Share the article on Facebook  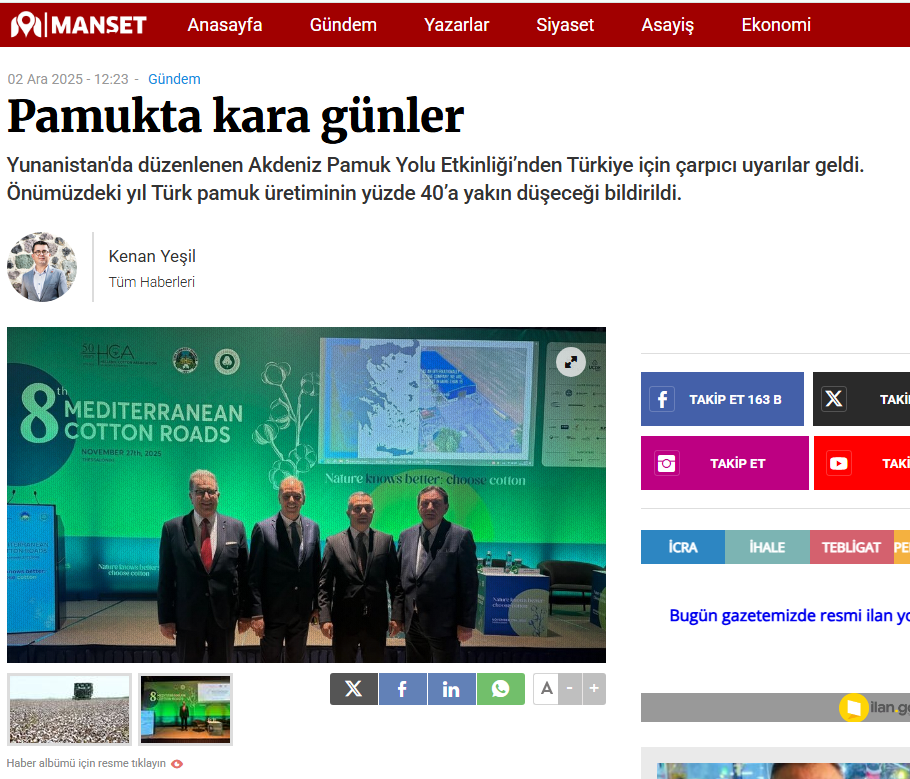click(x=402, y=689)
